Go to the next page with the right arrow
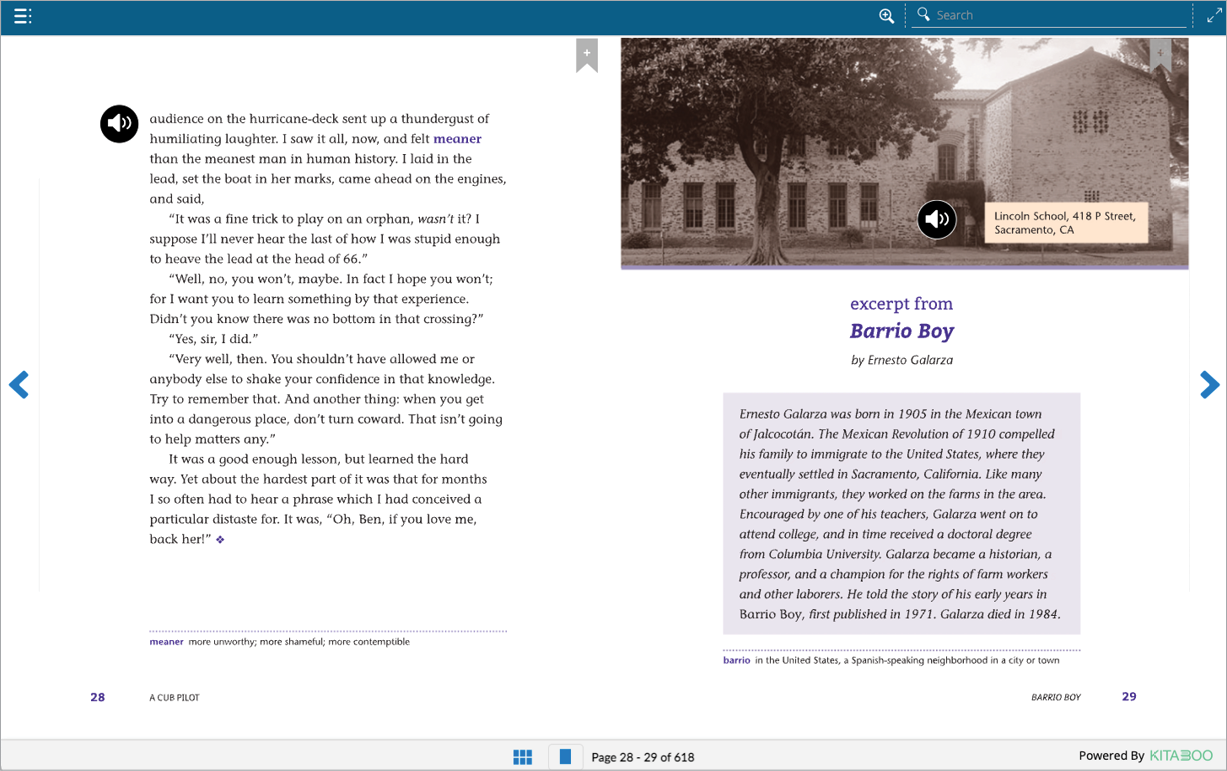1227x771 pixels. [1209, 385]
